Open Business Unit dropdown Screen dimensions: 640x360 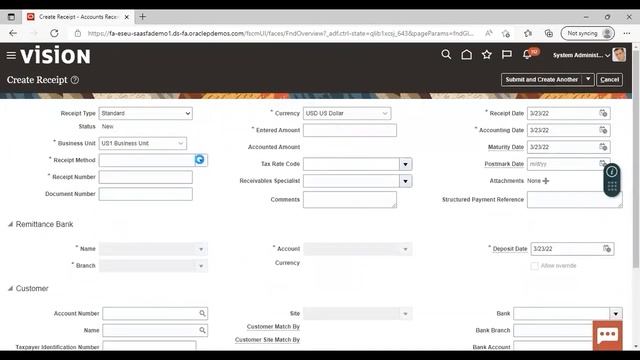(x=142, y=143)
